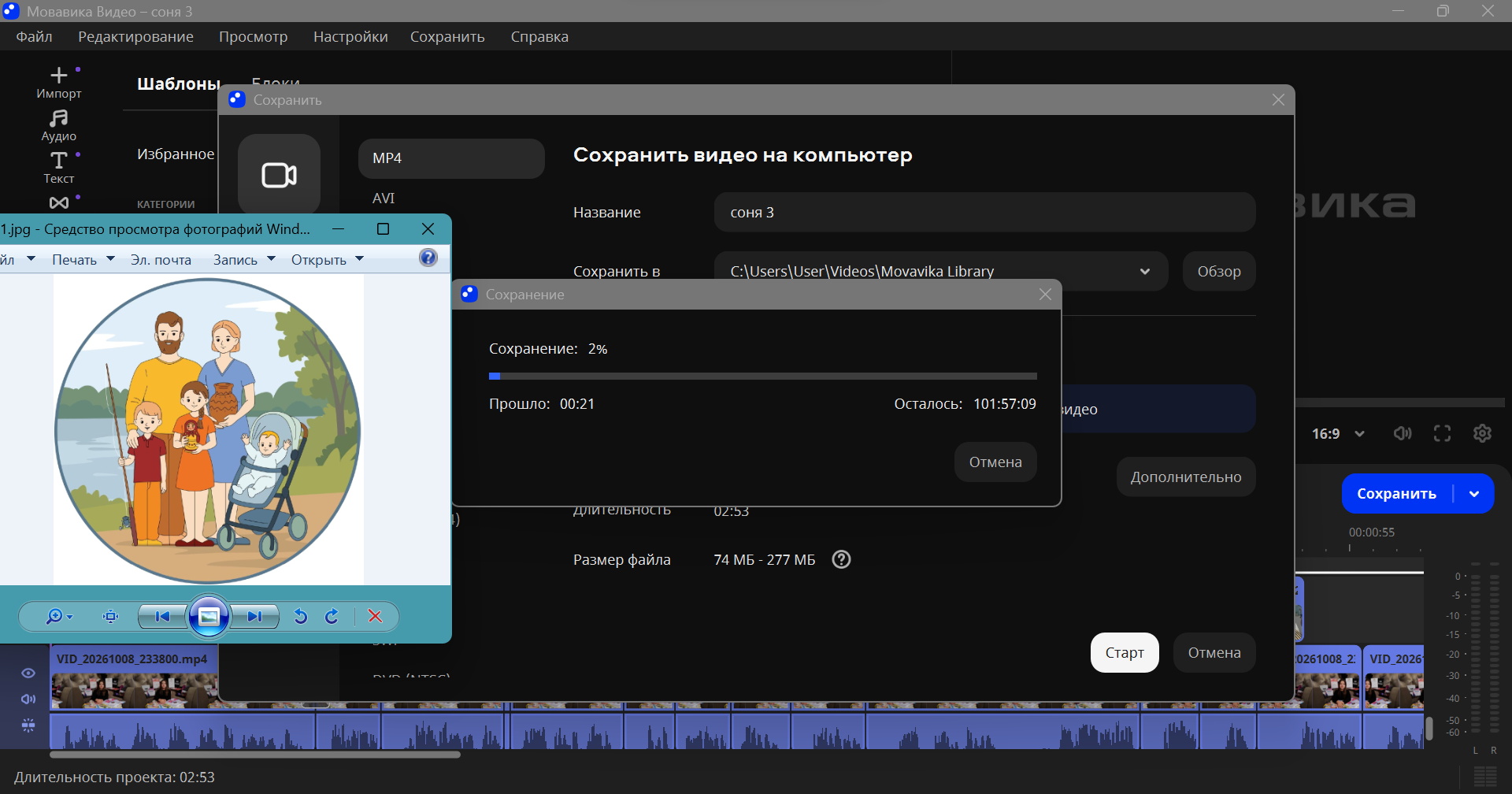Viewport: 1512px width, 794px height.
Task: Click zoom magnifier in Photo Viewer
Action: coord(58,617)
